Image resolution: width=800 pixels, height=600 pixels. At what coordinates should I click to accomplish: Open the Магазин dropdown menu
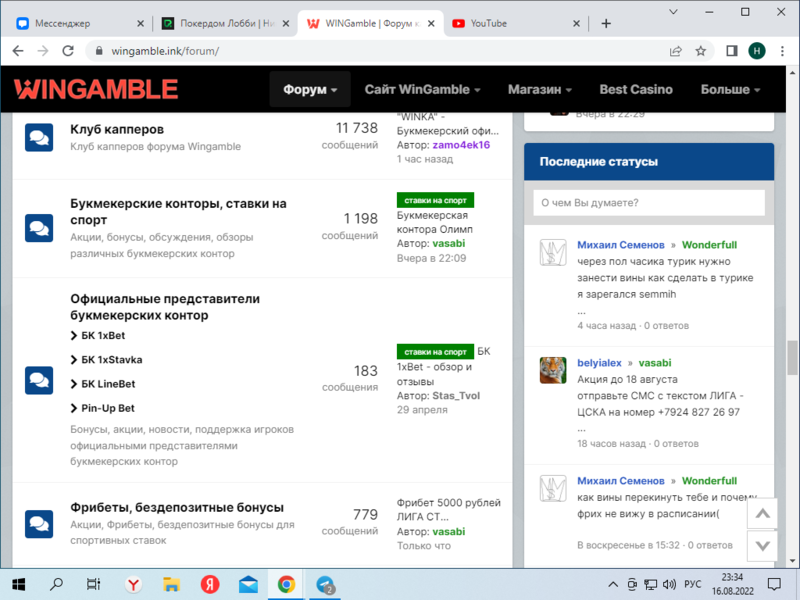[x=539, y=90]
